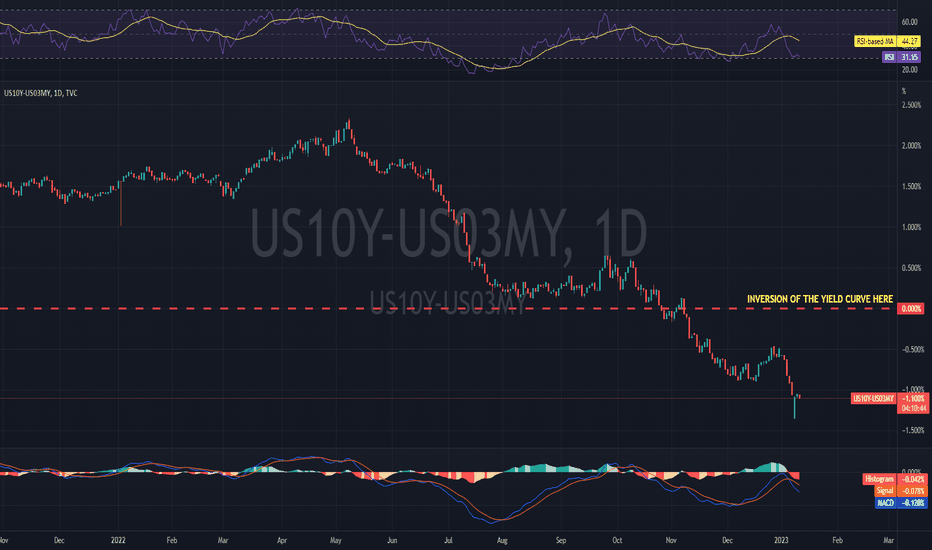Select the red dashed zero horizontal line
This screenshot has width=932, height=550.
tap(448, 309)
